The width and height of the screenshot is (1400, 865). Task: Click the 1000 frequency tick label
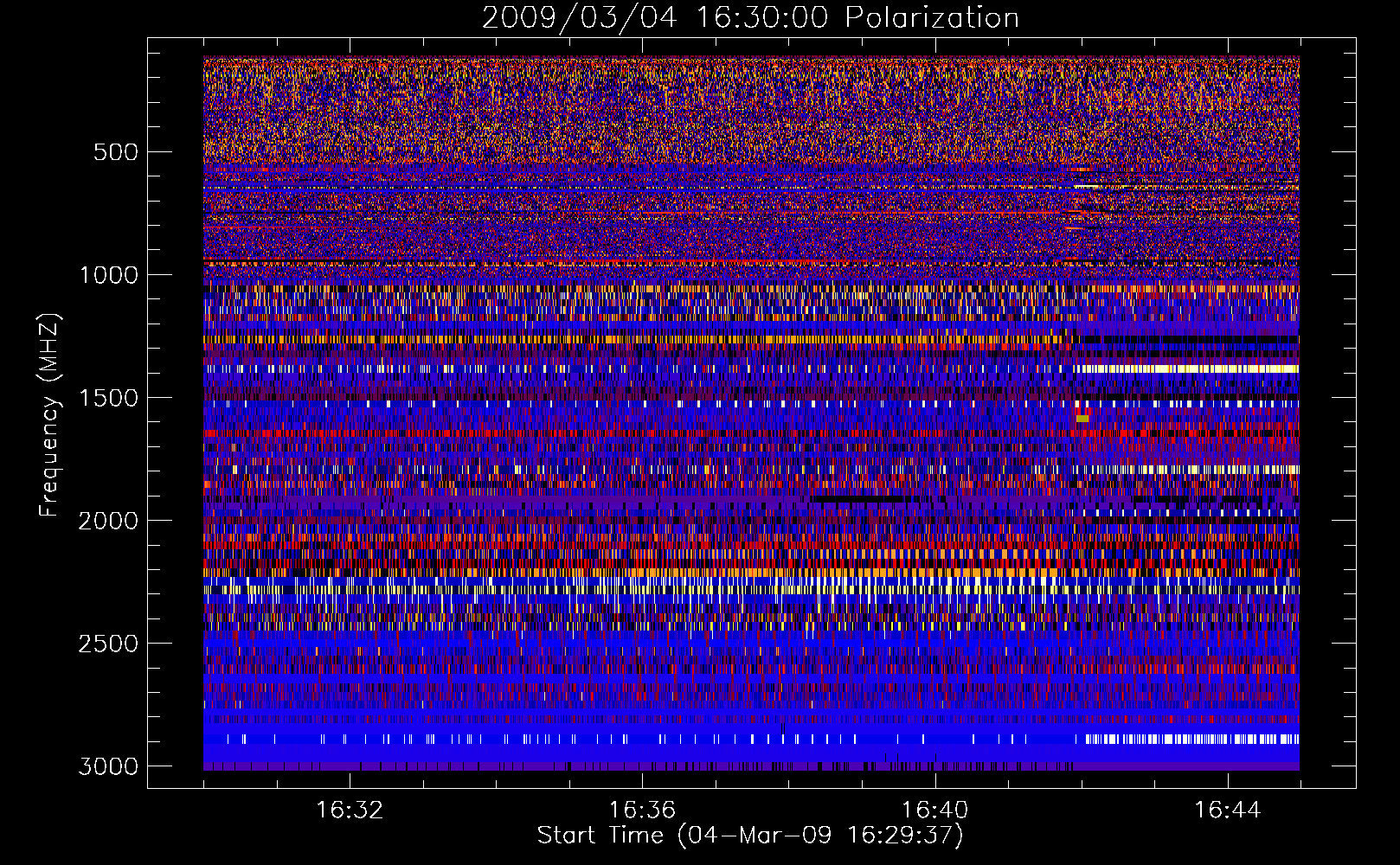[108, 275]
